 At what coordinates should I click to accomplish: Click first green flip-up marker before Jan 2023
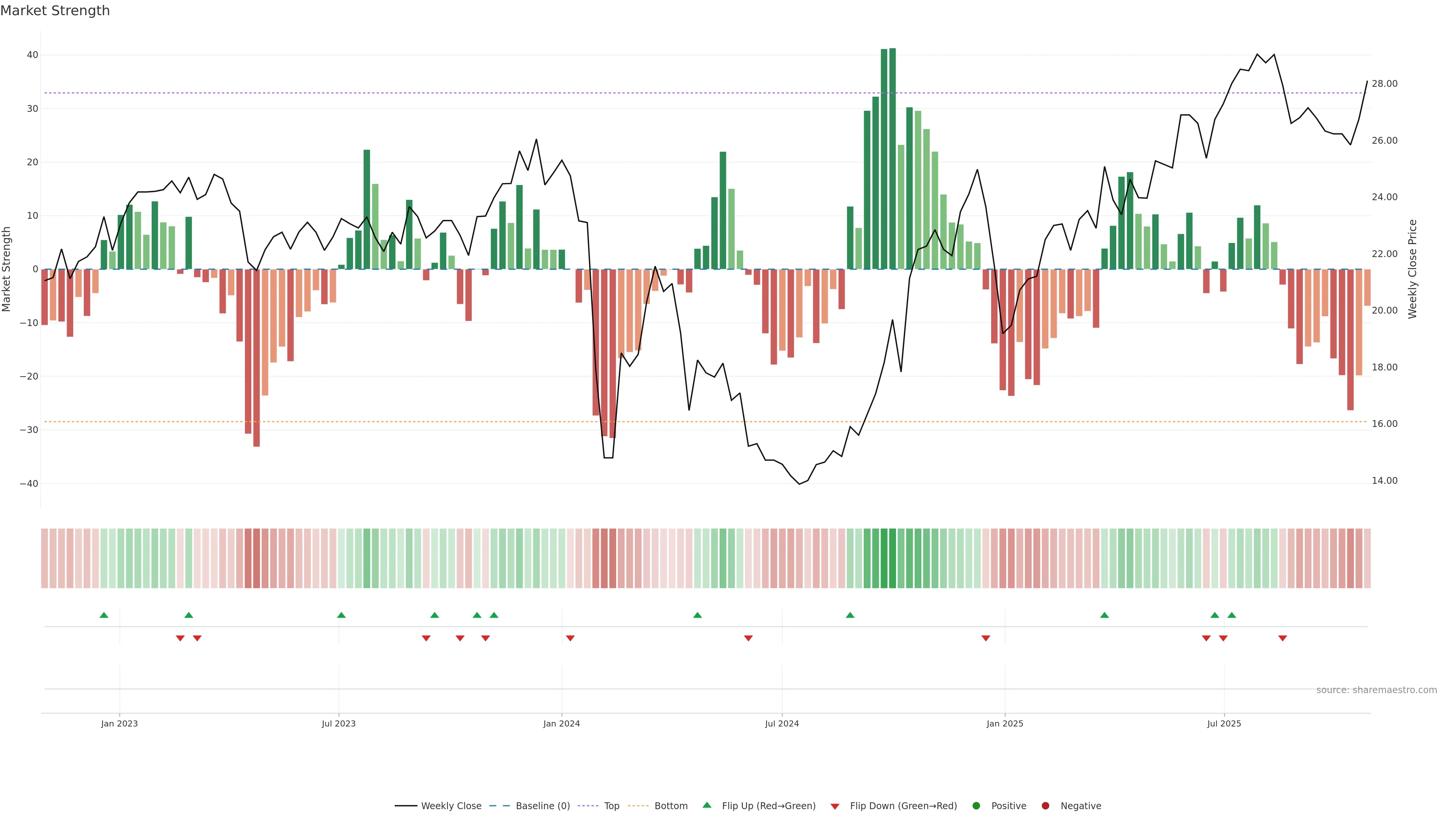(x=104, y=615)
